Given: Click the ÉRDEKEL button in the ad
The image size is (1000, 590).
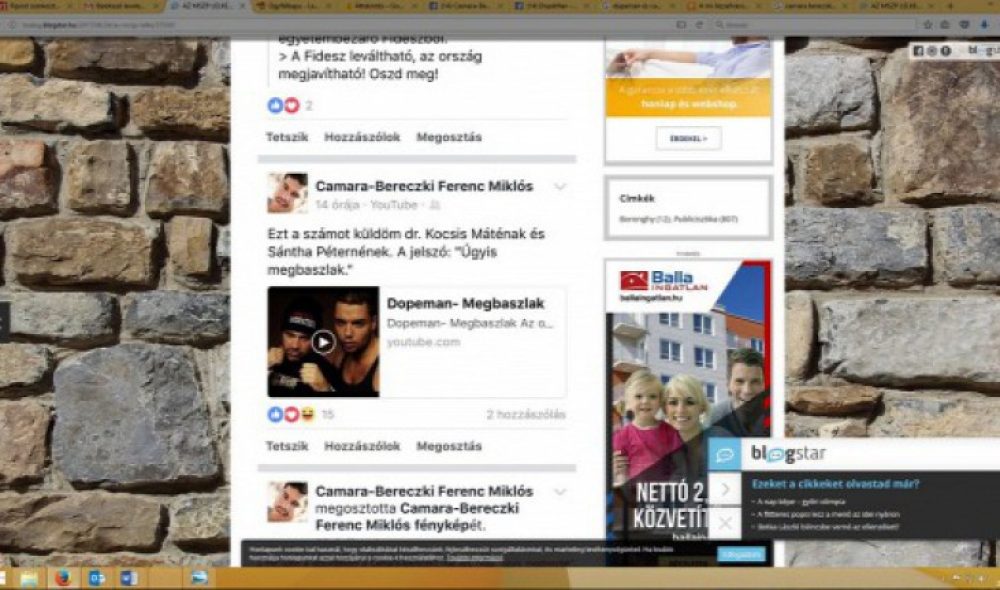Looking at the screenshot, I should (689, 138).
